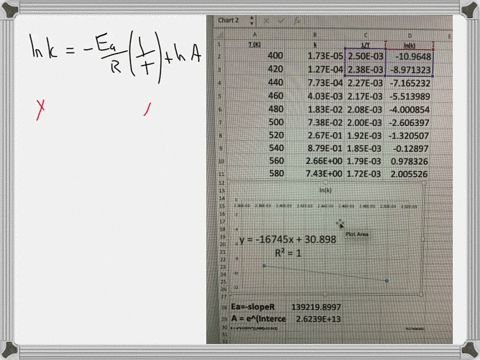Select the ln(k) value -5.513989
This screenshot has height=360, width=480.
(409, 97)
